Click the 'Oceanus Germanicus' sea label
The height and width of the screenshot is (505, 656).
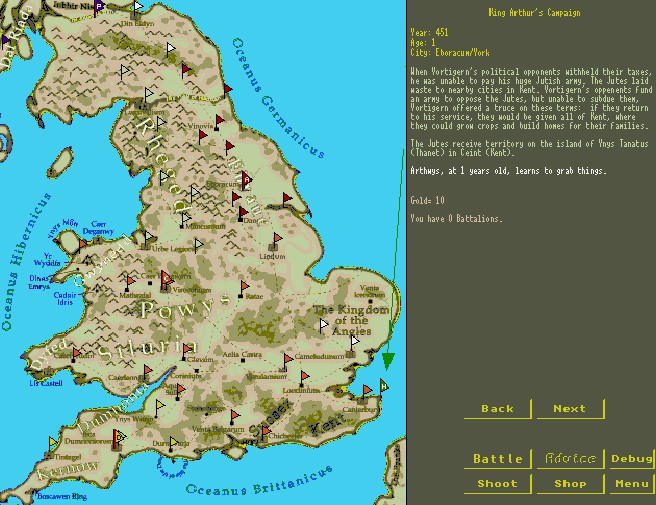pyautogui.click(x=278, y=98)
